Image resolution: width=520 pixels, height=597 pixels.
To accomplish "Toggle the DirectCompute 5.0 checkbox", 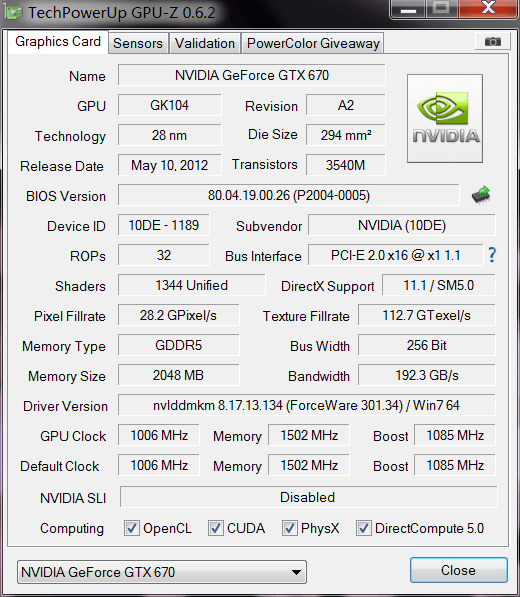I will click(x=363, y=528).
